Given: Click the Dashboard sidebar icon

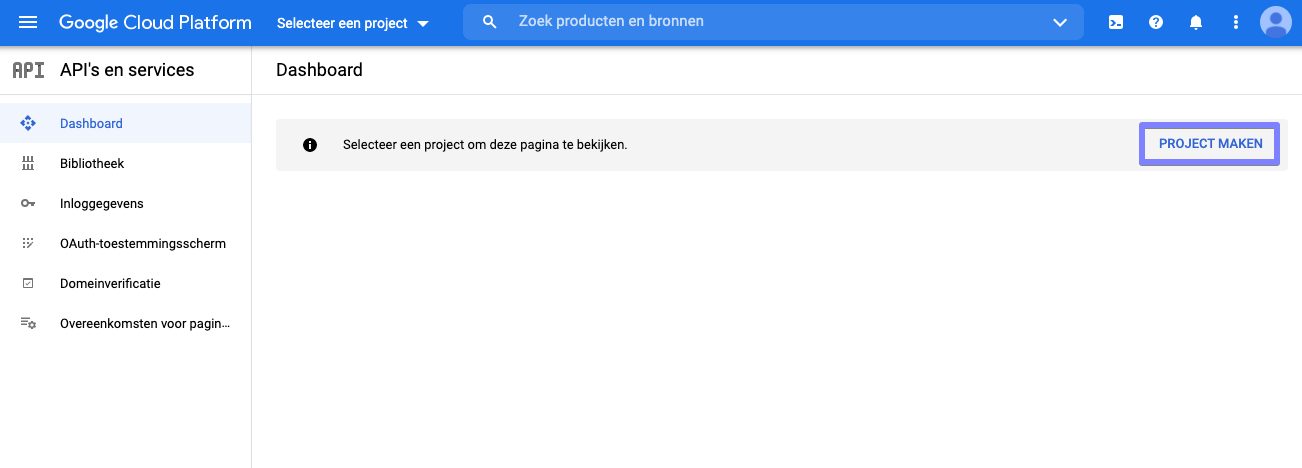Looking at the screenshot, I should click(x=28, y=123).
